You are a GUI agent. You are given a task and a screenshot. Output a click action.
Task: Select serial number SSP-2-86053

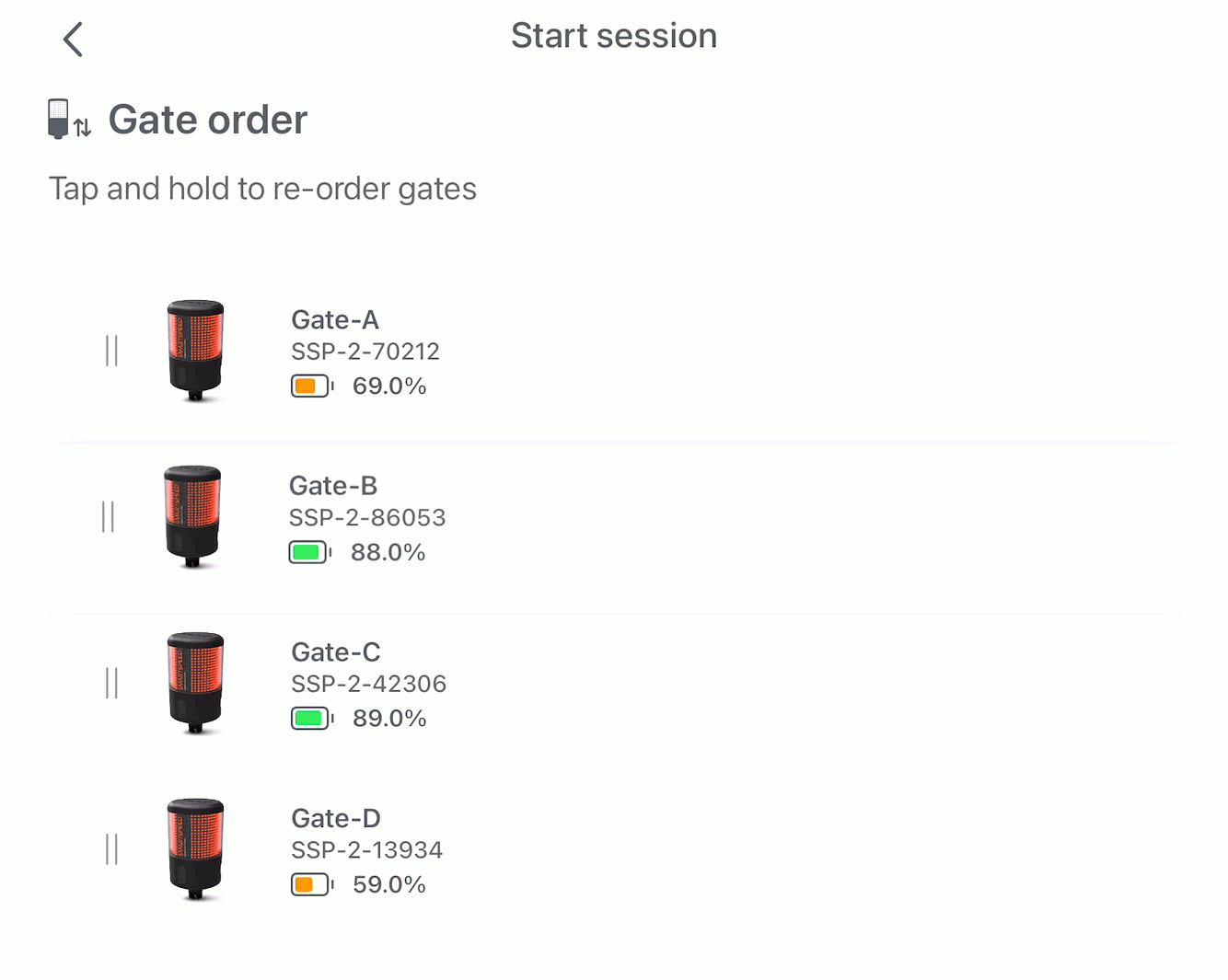[367, 518]
